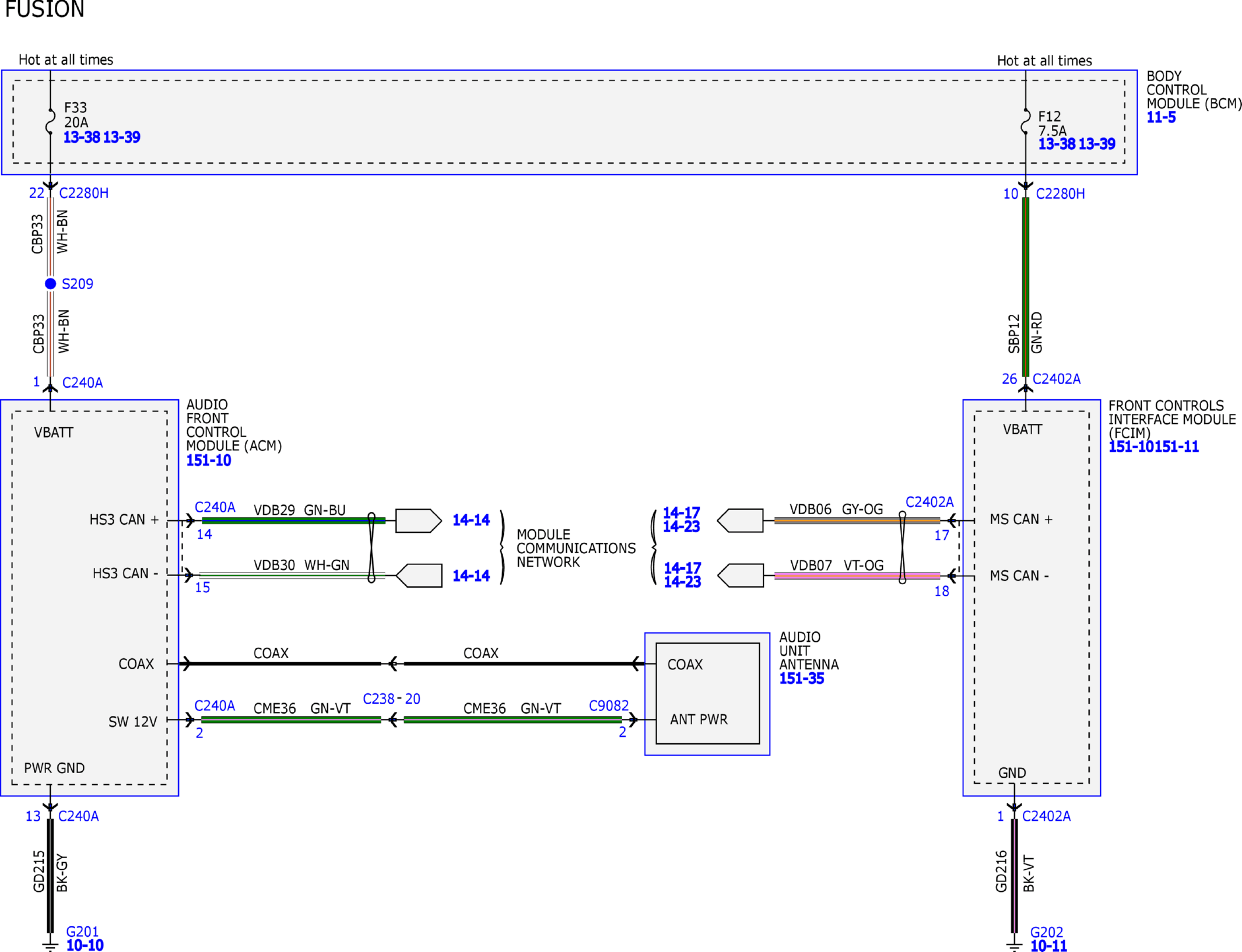Click connector label C2402A above pin 17
Viewport: 1242px width, 952px height.
(x=929, y=502)
